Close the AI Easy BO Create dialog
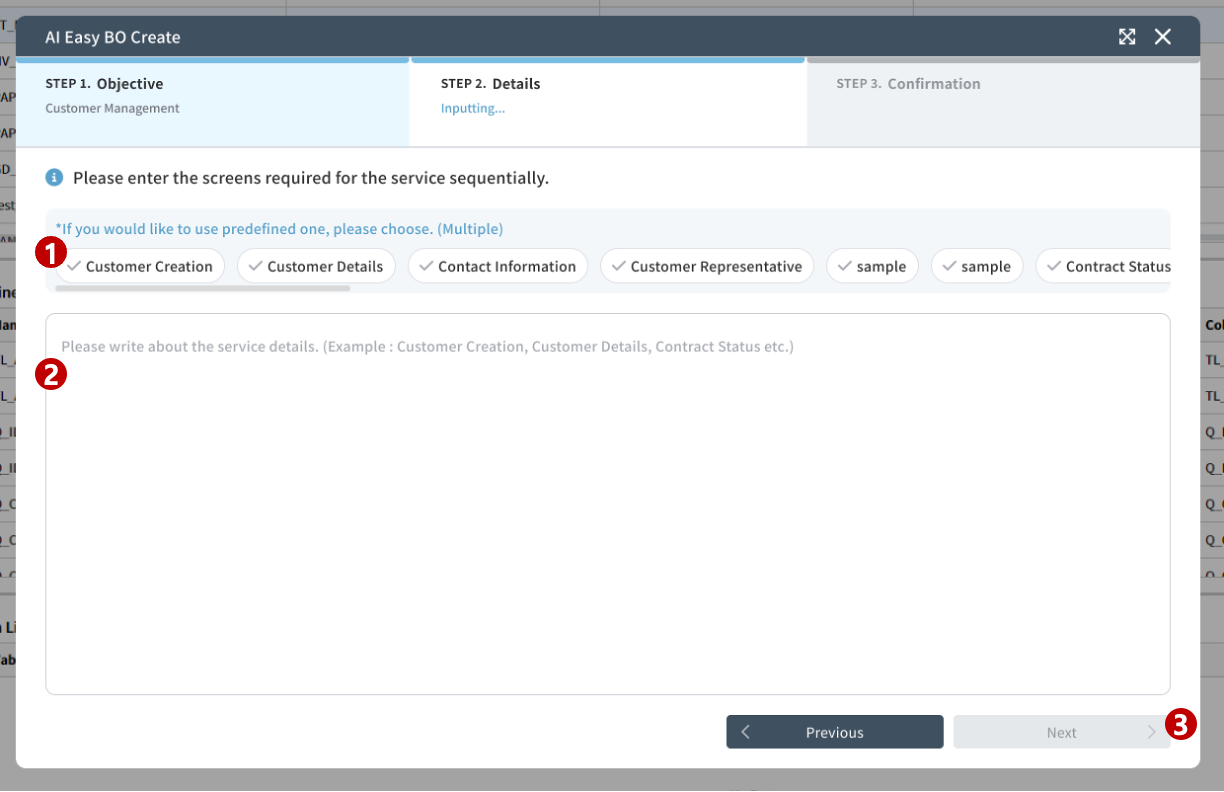Screen dimensions: 1224x792 [1163, 37]
